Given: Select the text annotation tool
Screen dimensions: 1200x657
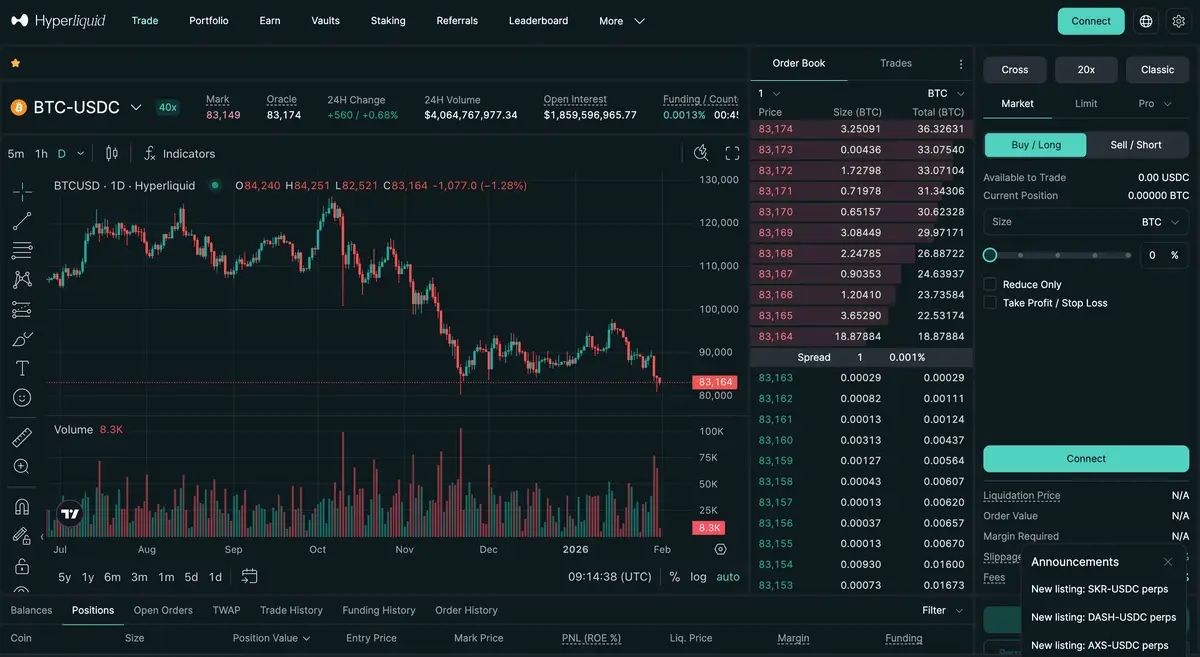Looking at the screenshot, I should coord(22,368).
